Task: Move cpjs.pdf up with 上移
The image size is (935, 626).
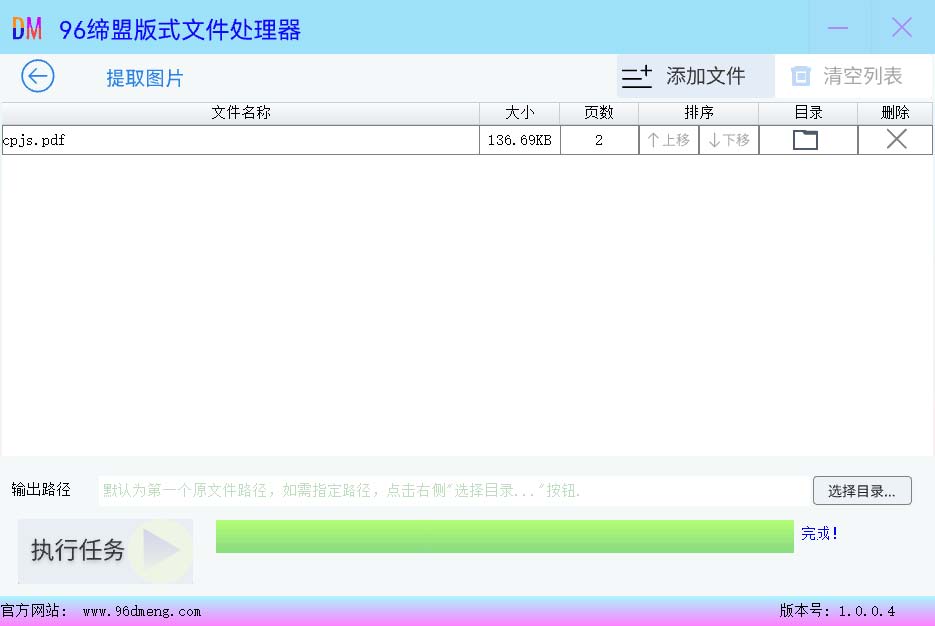Action: pyautogui.click(x=669, y=140)
